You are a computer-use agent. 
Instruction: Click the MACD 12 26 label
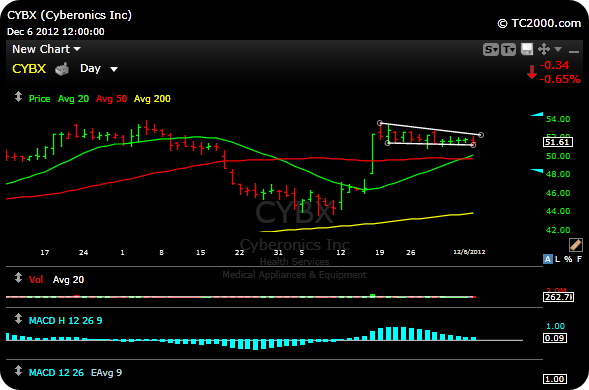tap(56, 373)
